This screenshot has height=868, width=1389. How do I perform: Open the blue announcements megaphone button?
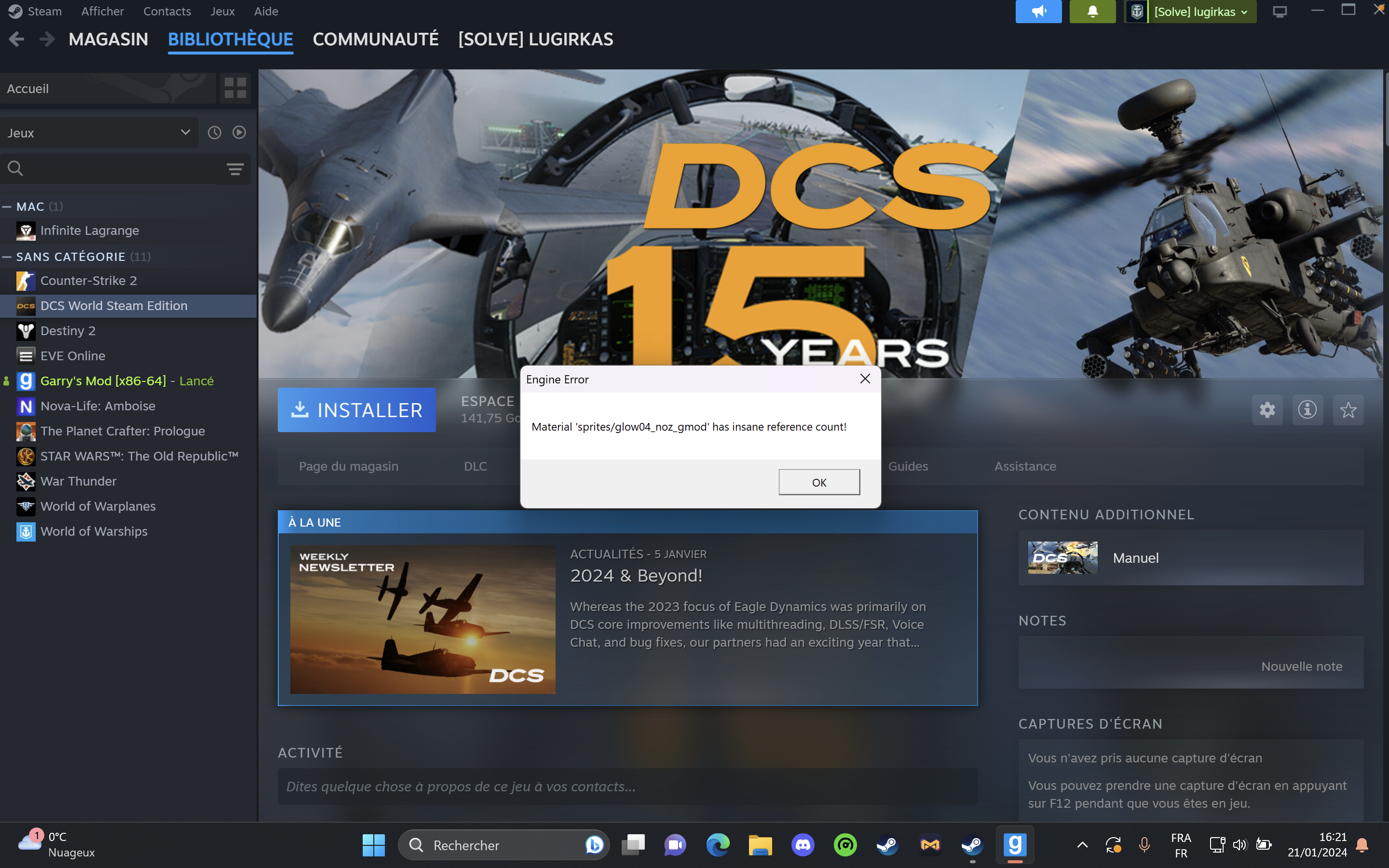[1038, 12]
